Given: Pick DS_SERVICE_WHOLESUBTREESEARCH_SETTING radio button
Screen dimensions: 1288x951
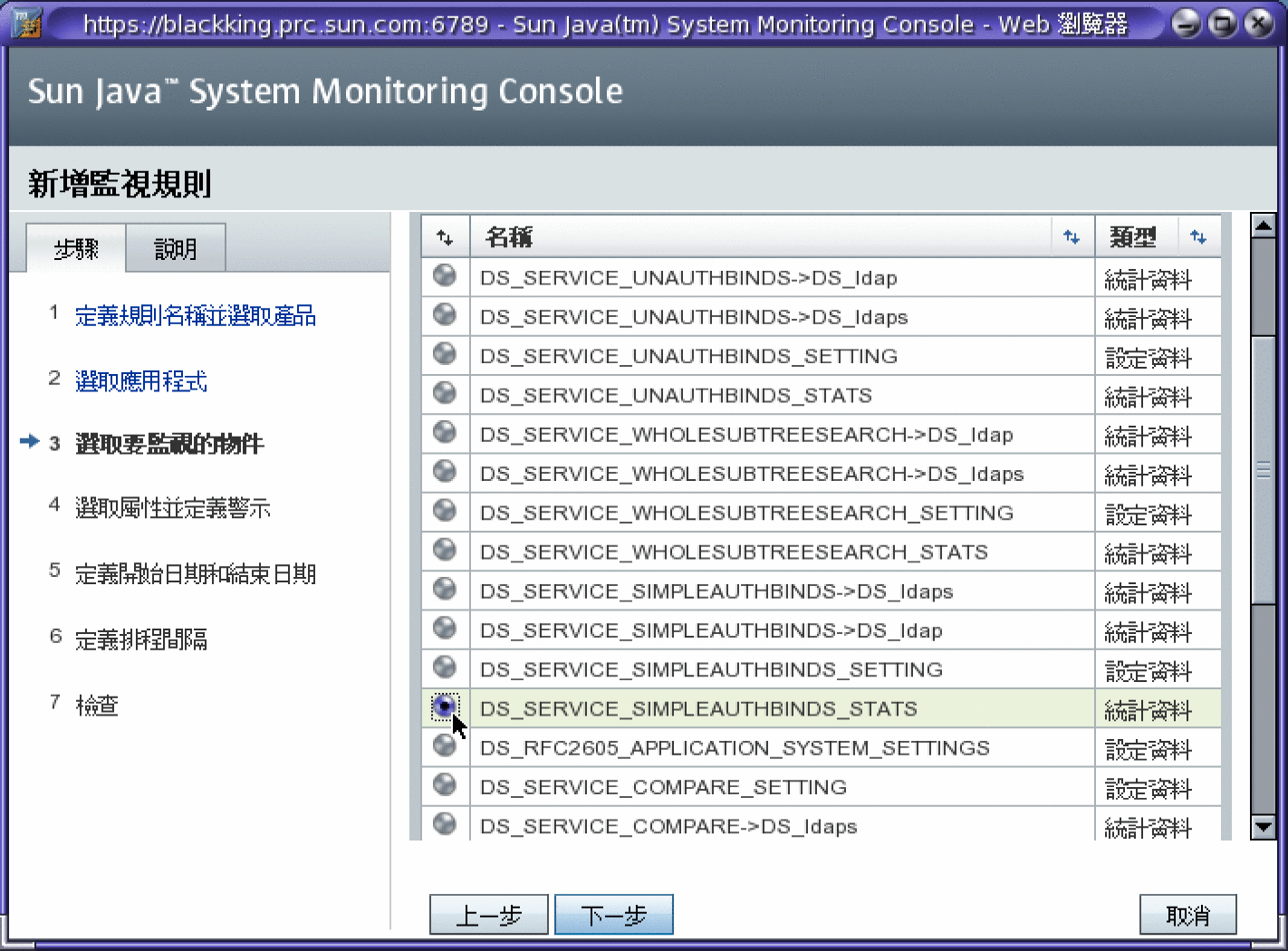Looking at the screenshot, I should (445, 510).
